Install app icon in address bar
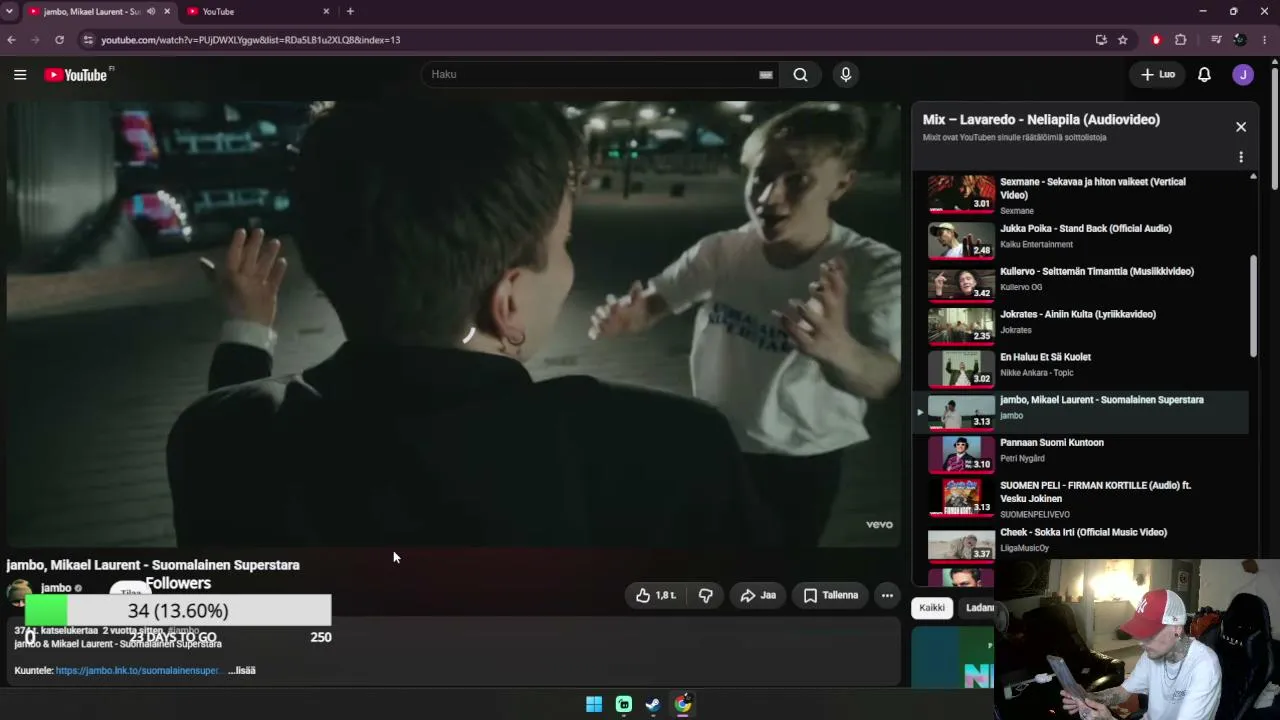Image resolution: width=1280 pixels, height=720 pixels. point(1101,40)
